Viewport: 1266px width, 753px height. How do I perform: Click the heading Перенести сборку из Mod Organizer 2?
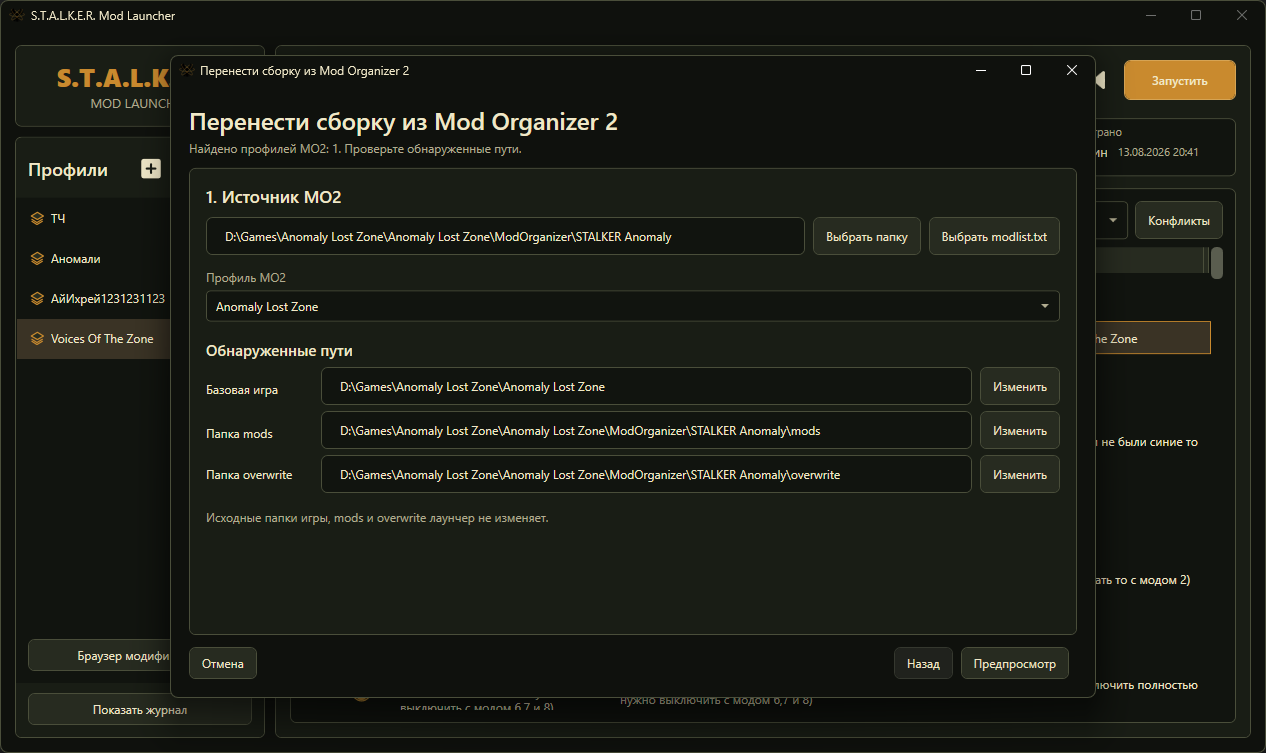click(x=404, y=122)
